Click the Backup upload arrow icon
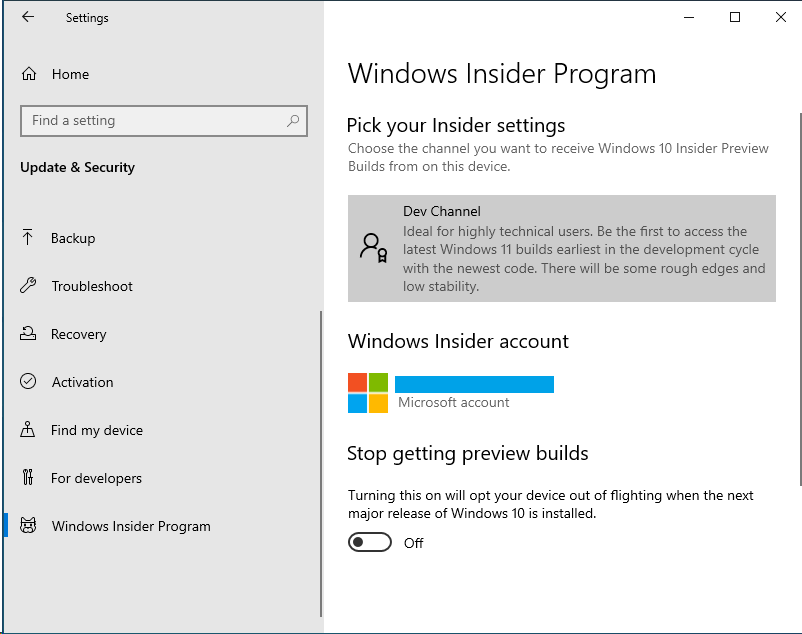This screenshot has width=802, height=634. tap(28, 237)
